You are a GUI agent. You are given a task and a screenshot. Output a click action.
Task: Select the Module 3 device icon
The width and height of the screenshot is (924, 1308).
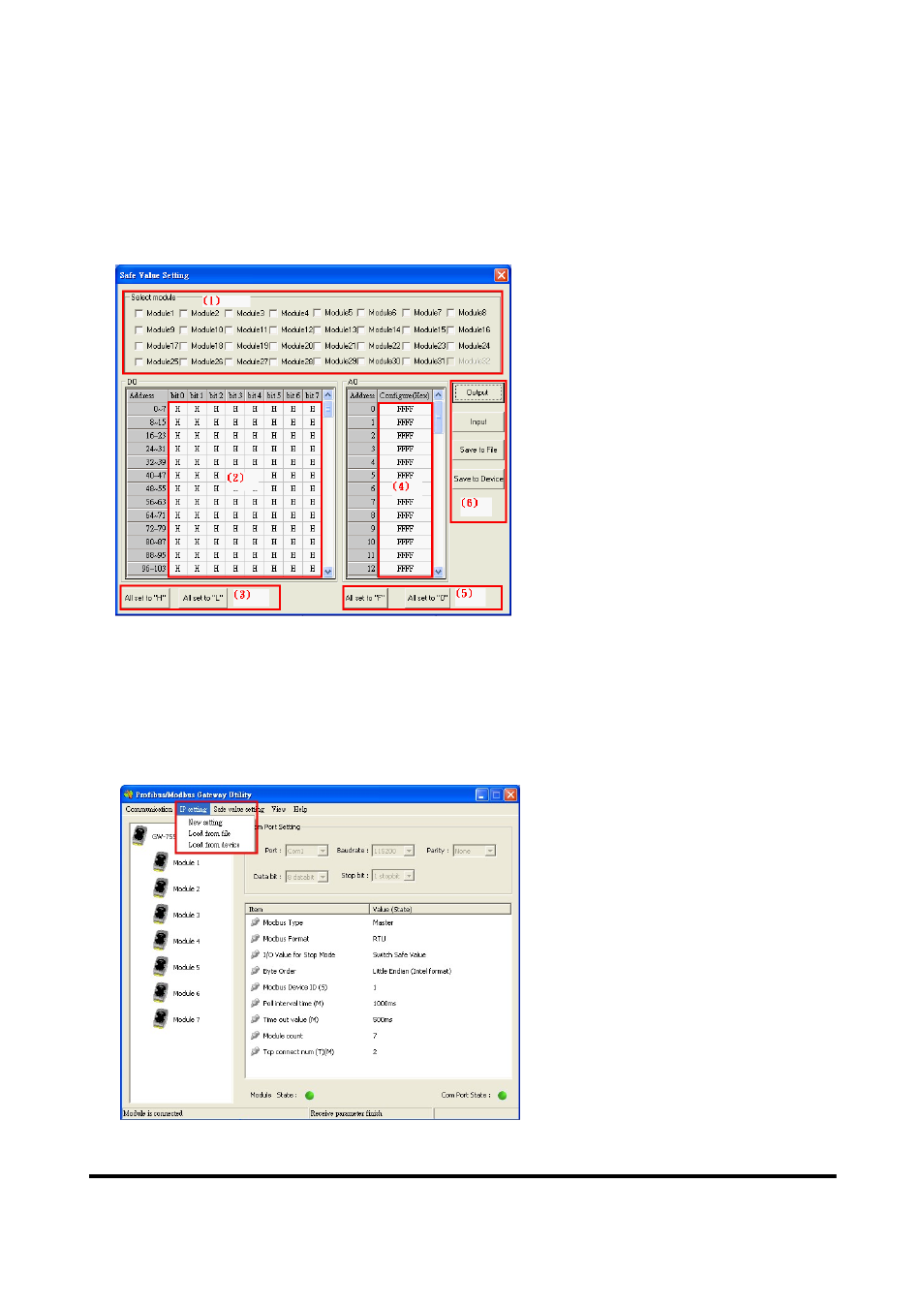161,914
